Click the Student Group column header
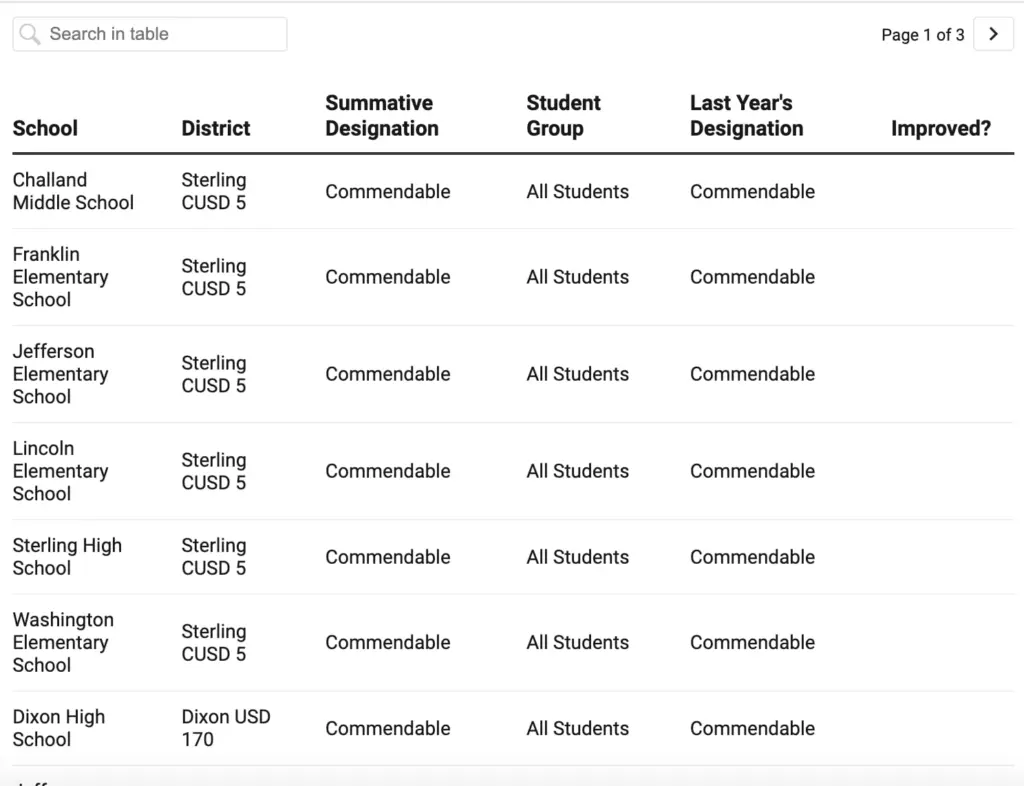The width and height of the screenshot is (1024, 786). (563, 116)
